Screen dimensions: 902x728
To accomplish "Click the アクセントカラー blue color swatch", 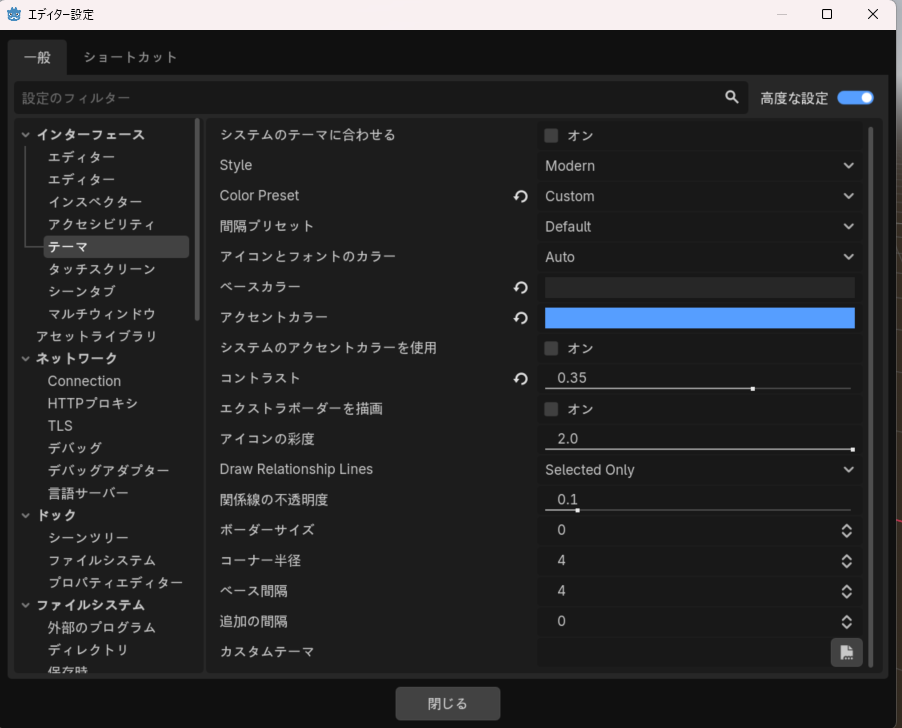I will 698,318.
